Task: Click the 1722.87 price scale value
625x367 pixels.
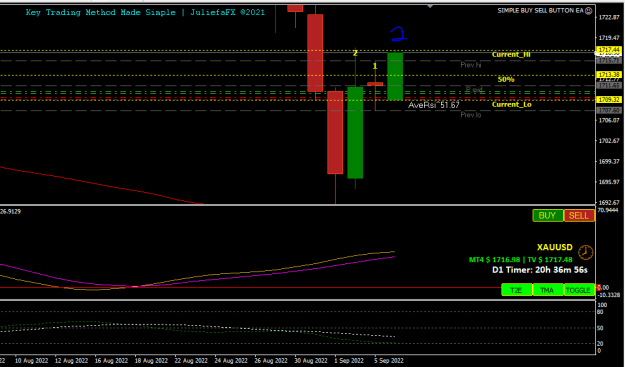Action: [609, 17]
